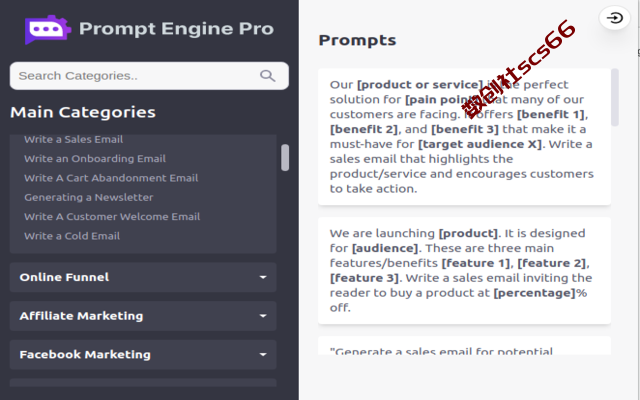Open Write a Sales Email prompts
640x400 pixels.
(x=73, y=140)
